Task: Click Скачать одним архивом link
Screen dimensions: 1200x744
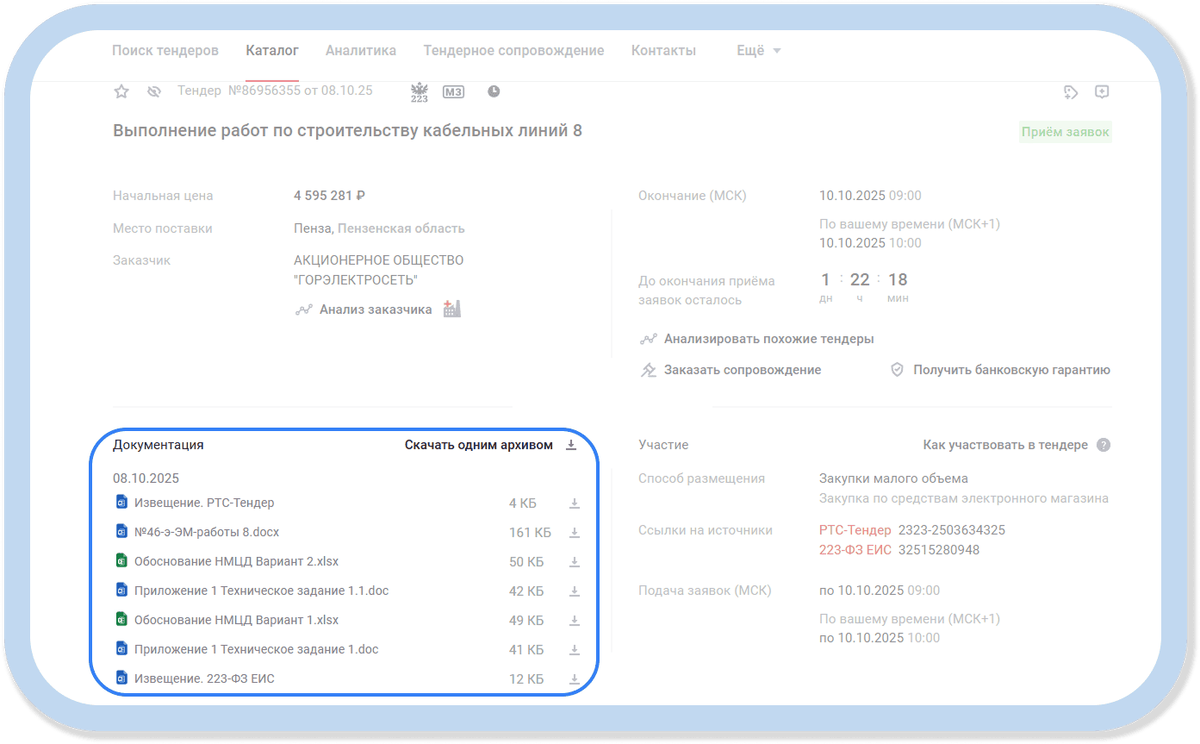Action: click(x=479, y=445)
